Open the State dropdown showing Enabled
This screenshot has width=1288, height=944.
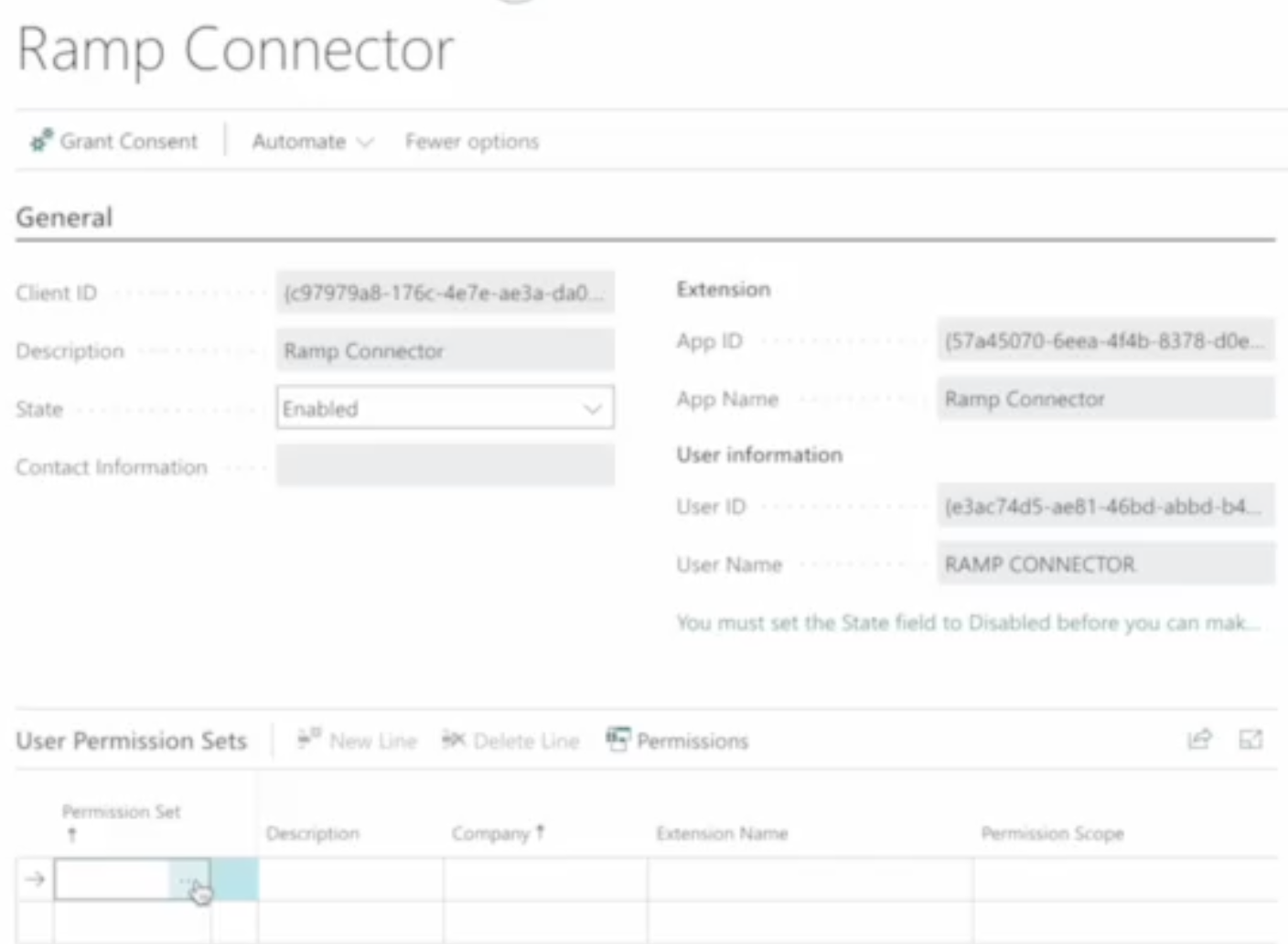coord(445,408)
